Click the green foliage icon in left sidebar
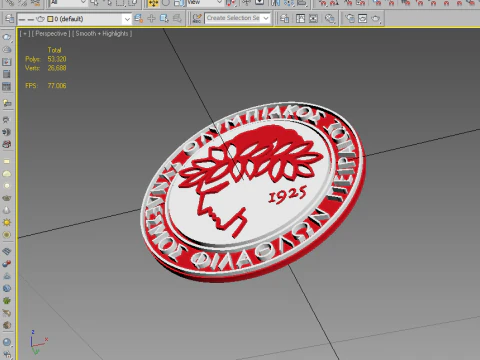The image size is (480, 360). [7, 301]
